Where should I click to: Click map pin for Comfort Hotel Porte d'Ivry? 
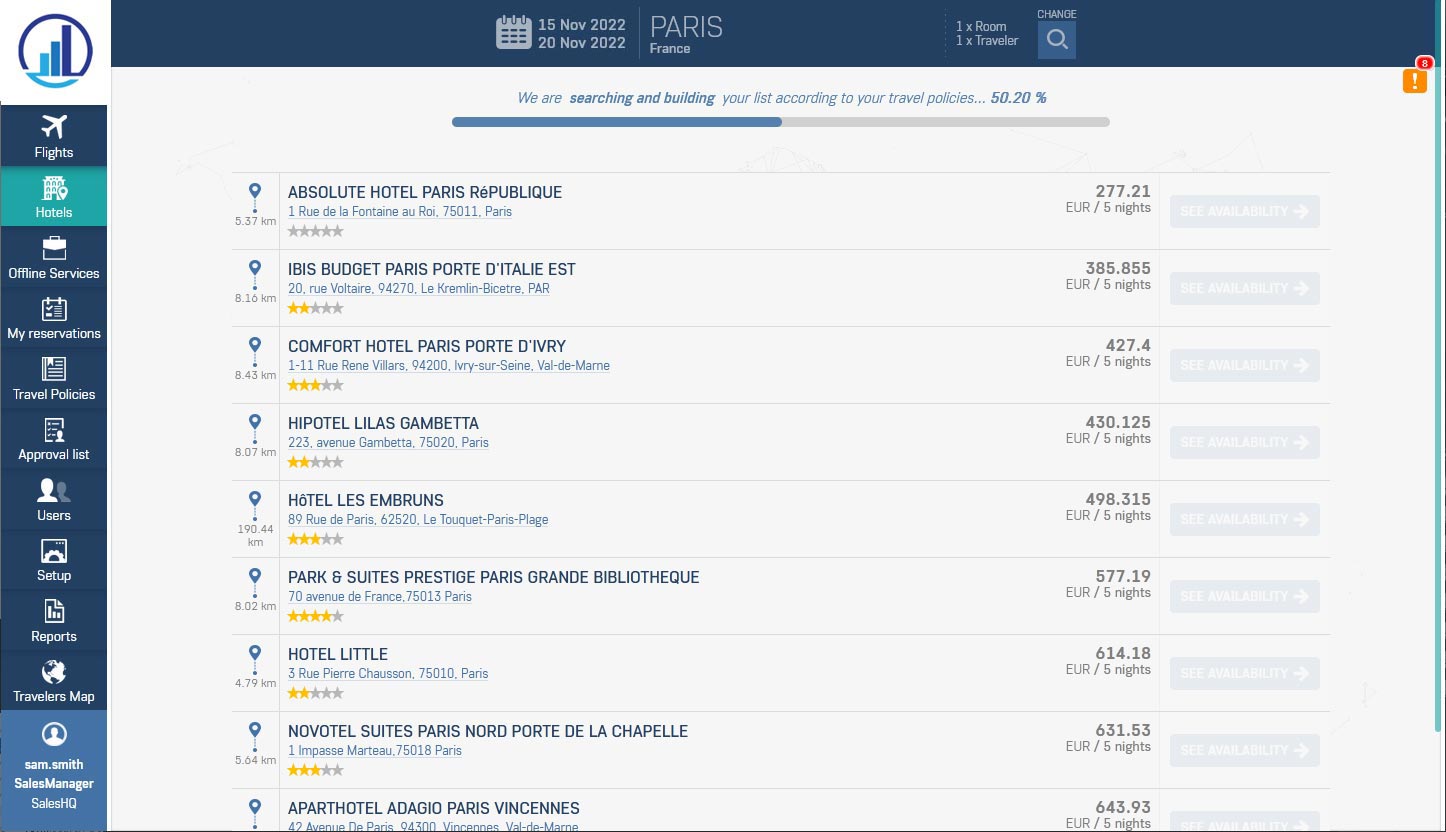tap(255, 345)
